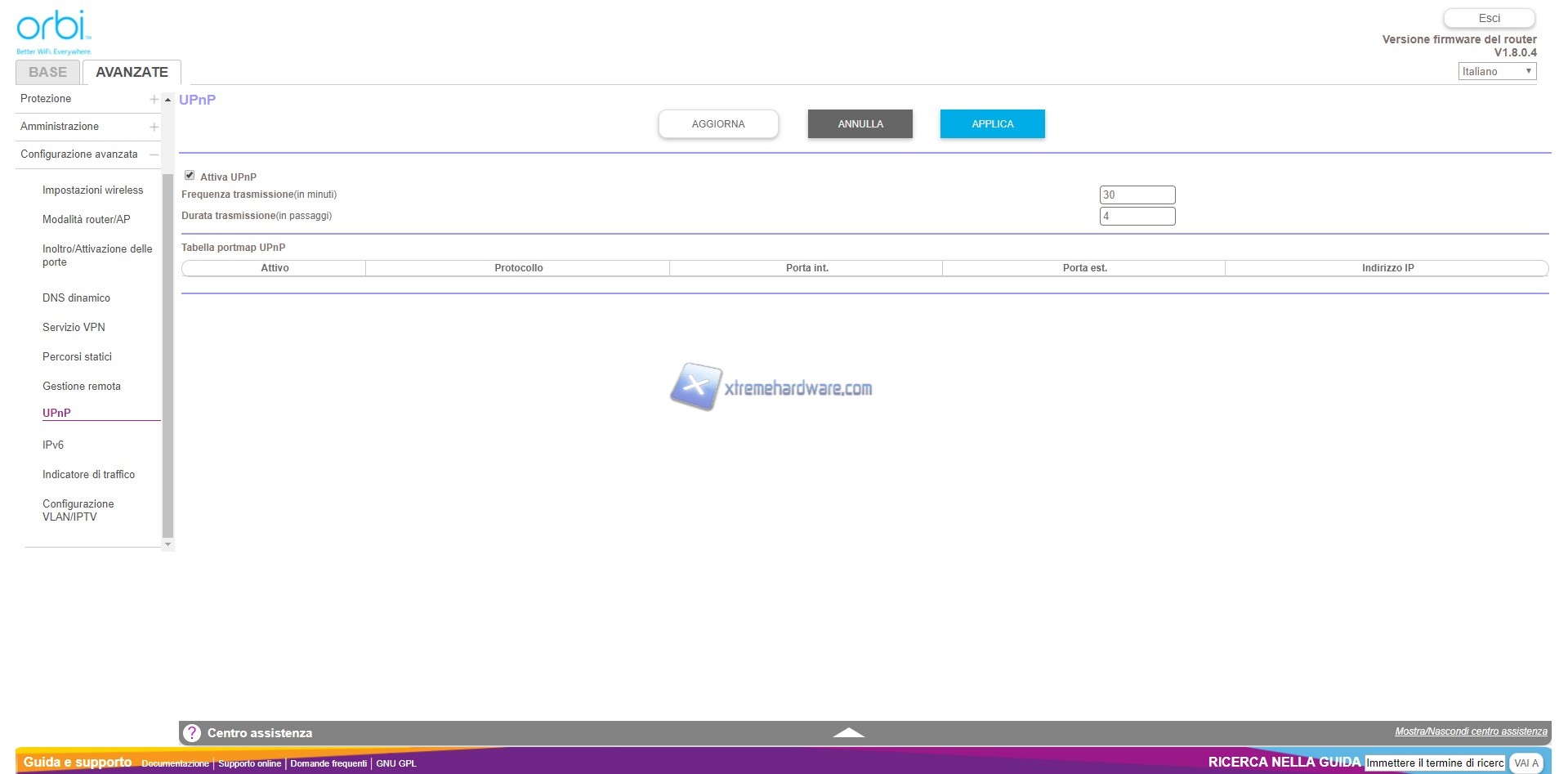
Task: Log out with the Esci button
Action: click(1489, 18)
